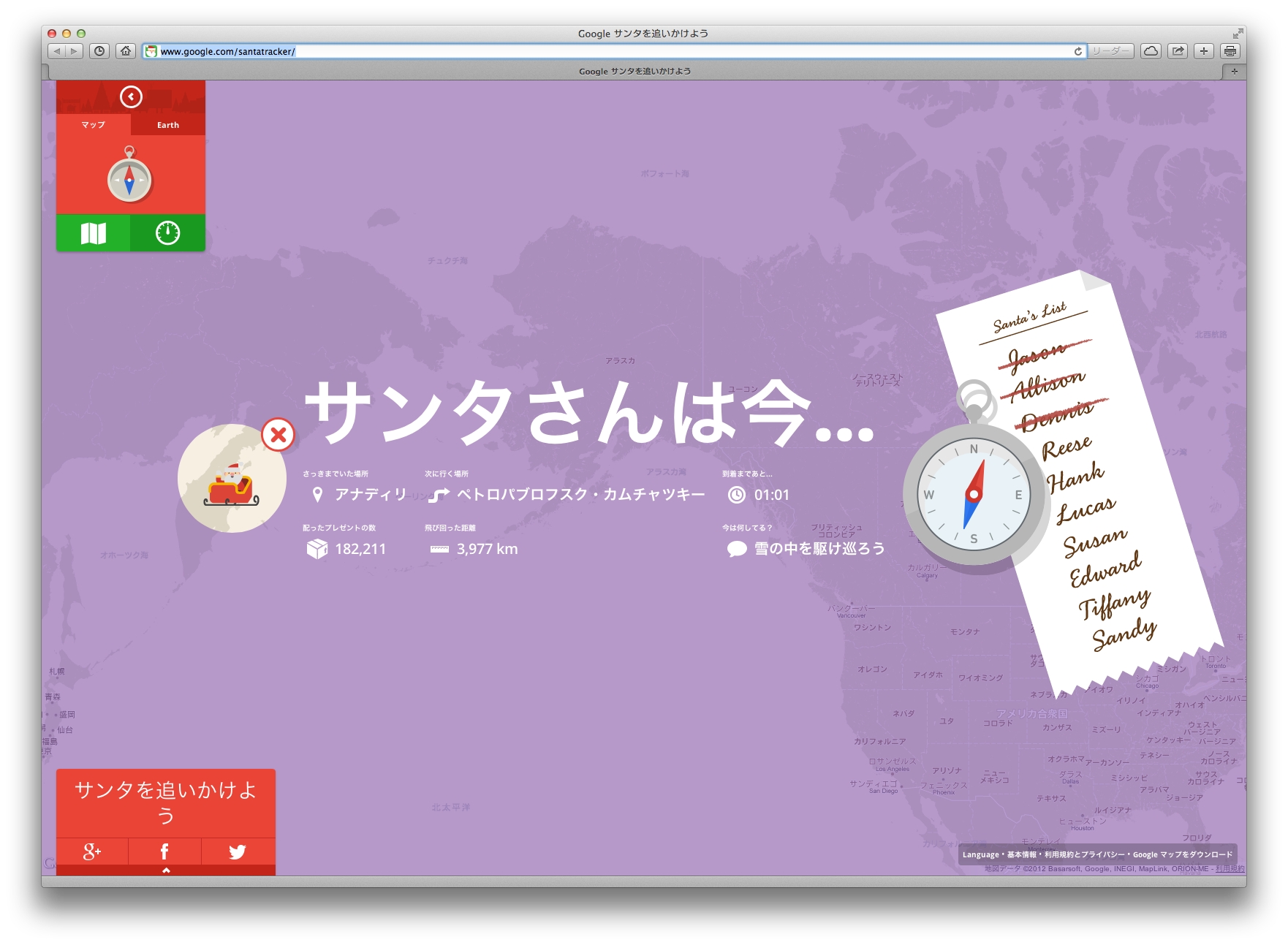Go back with the Safari back arrow

coord(56,51)
